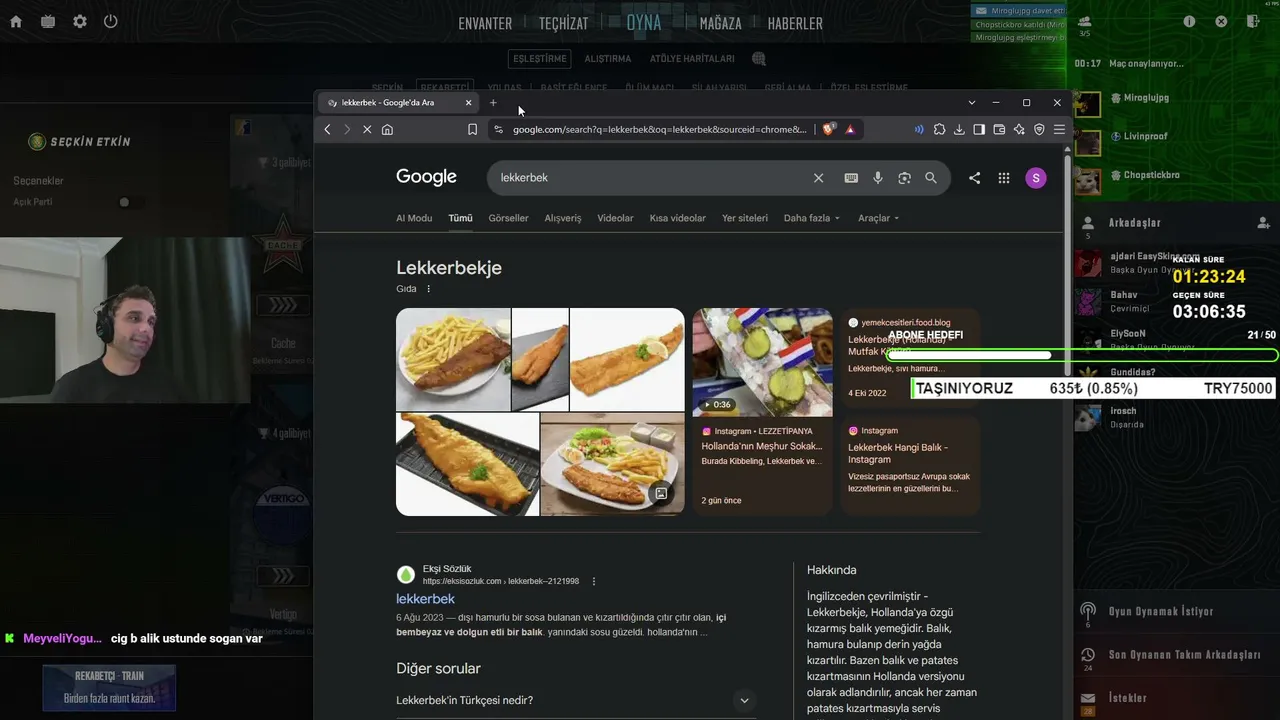The height and width of the screenshot is (720, 1280).
Task: Select the ATÖLYE HARİTALARI tab
Action: (x=692, y=59)
